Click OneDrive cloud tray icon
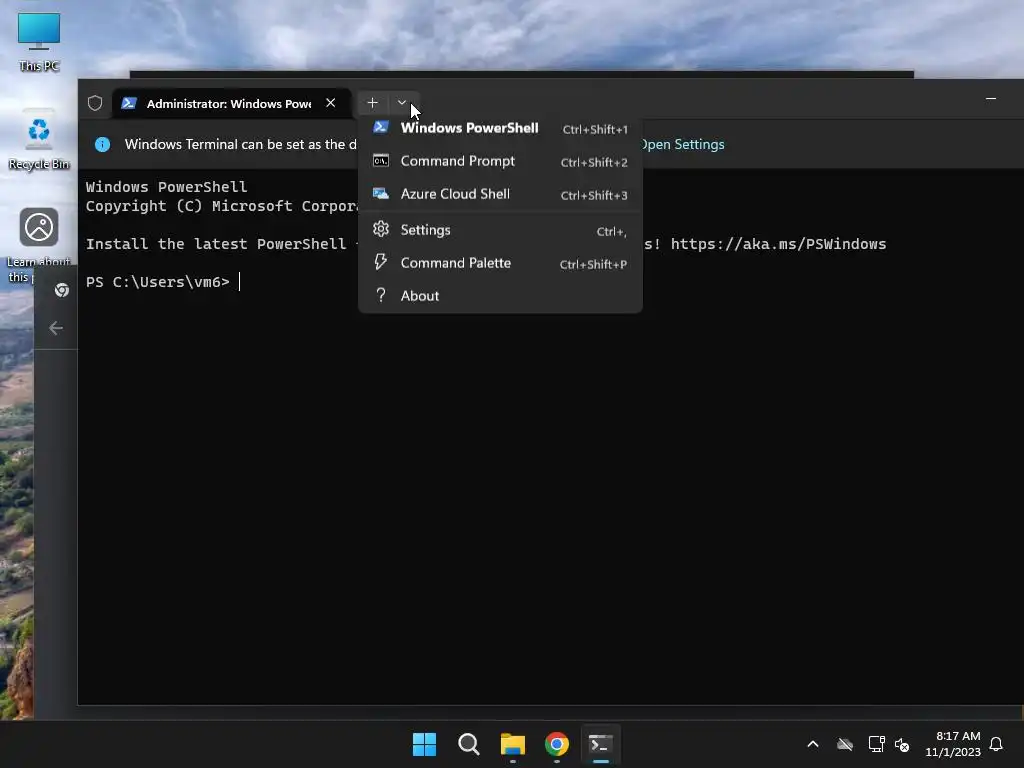Image resolution: width=1024 pixels, height=768 pixels. pos(845,744)
